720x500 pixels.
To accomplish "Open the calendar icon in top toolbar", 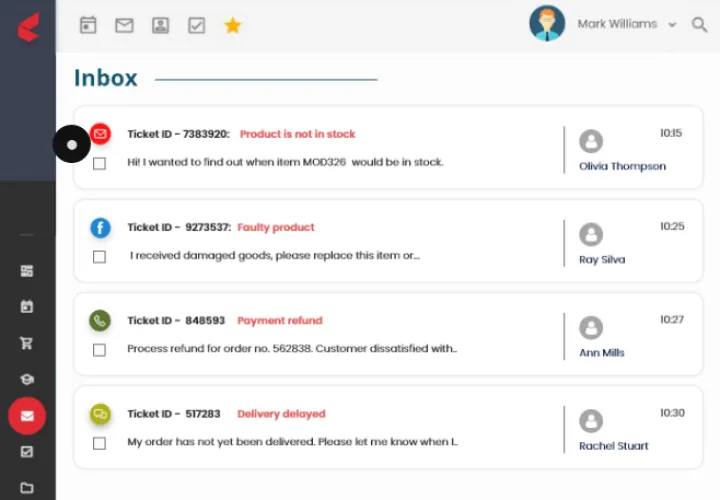I will [88, 25].
